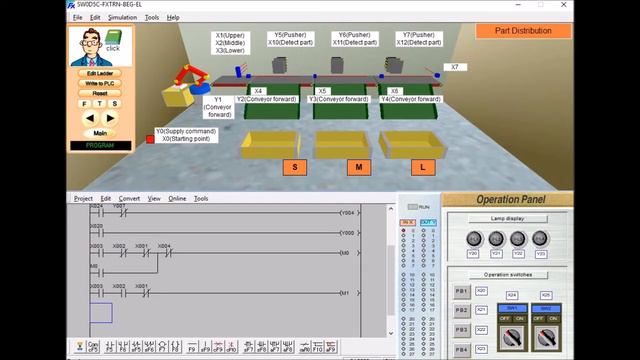Viewport: 640px width, 360px height.
Task: Click the Write to PLC button
Action: [100, 83]
